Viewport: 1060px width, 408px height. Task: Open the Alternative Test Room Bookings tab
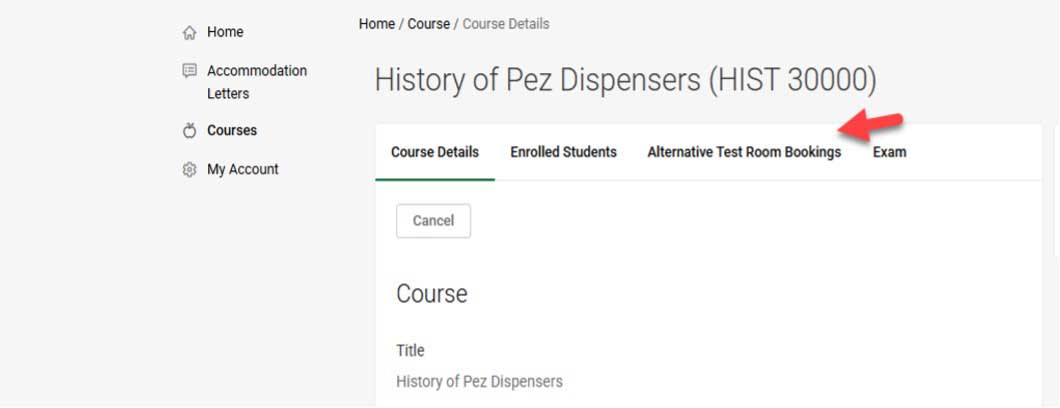coord(744,153)
